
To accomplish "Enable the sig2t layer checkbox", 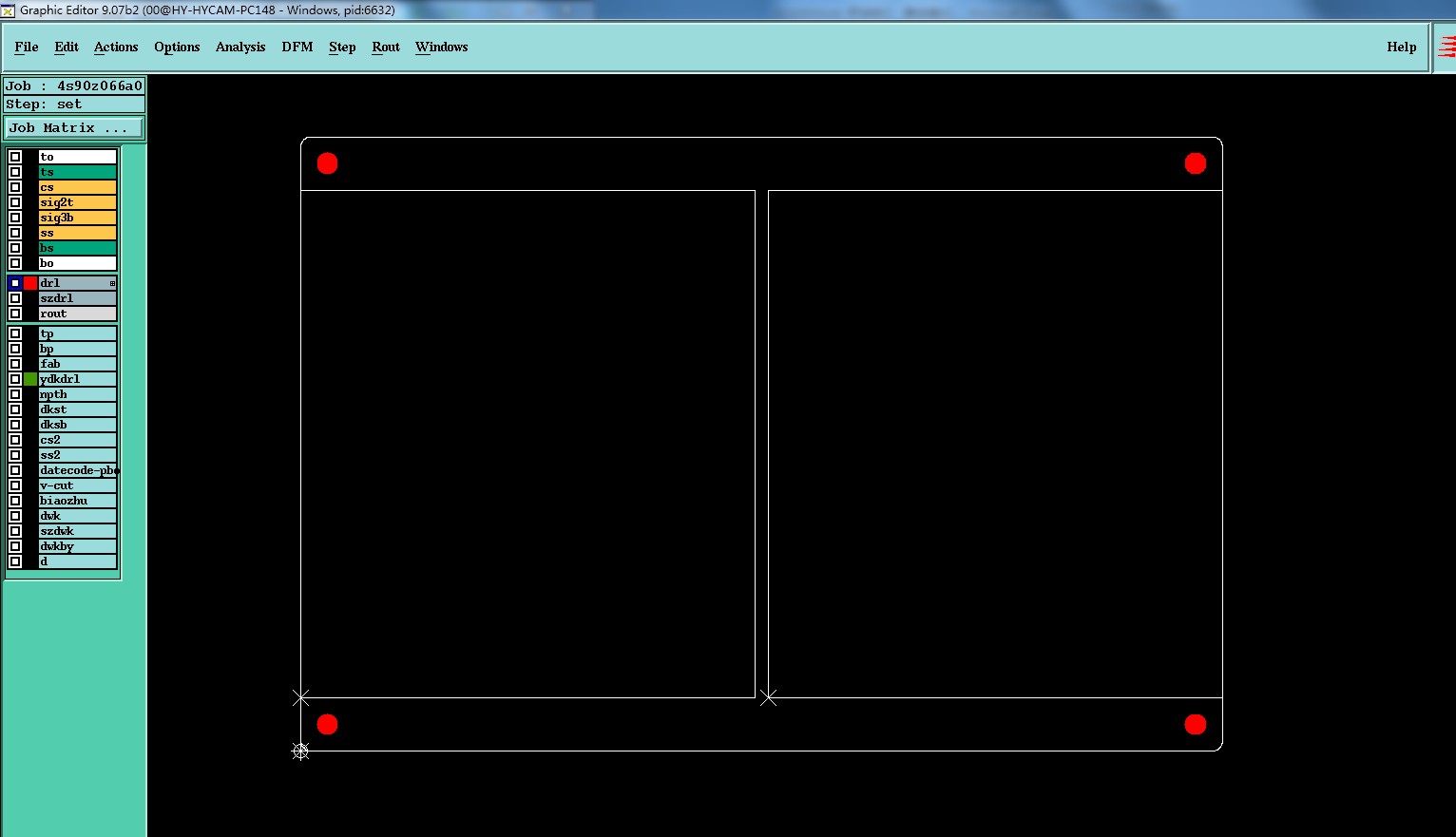I will coord(15,202).
